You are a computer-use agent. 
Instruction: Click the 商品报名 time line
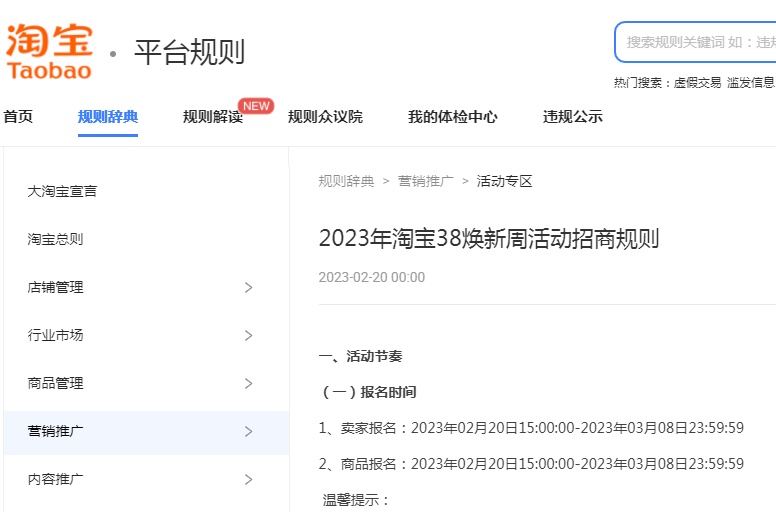[531, 464]
